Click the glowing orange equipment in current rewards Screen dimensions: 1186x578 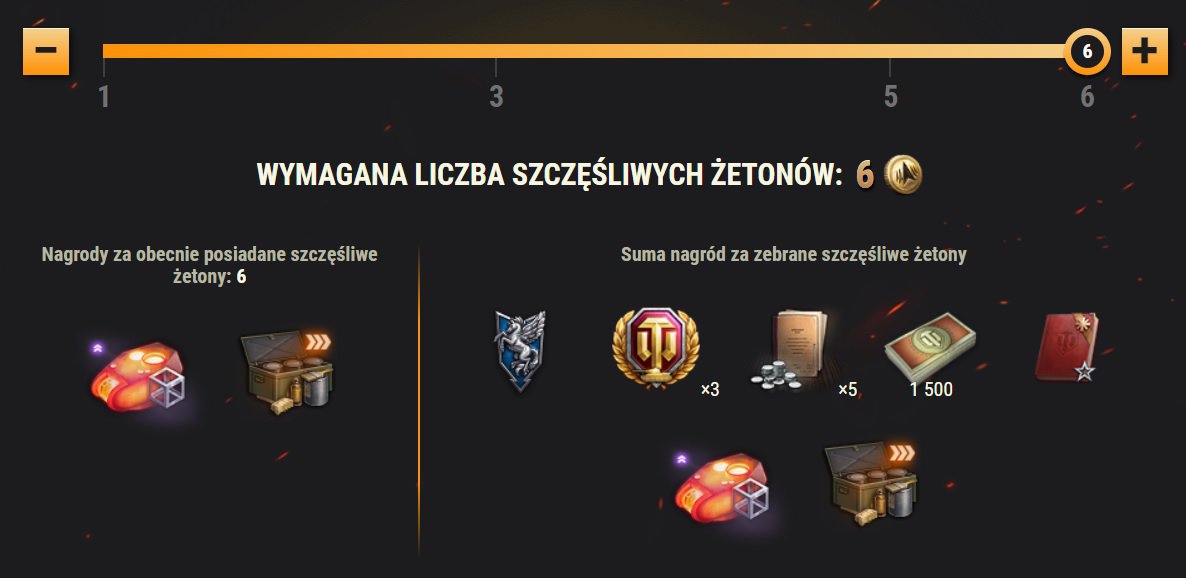pyautogui.click(x=139, y=377)
